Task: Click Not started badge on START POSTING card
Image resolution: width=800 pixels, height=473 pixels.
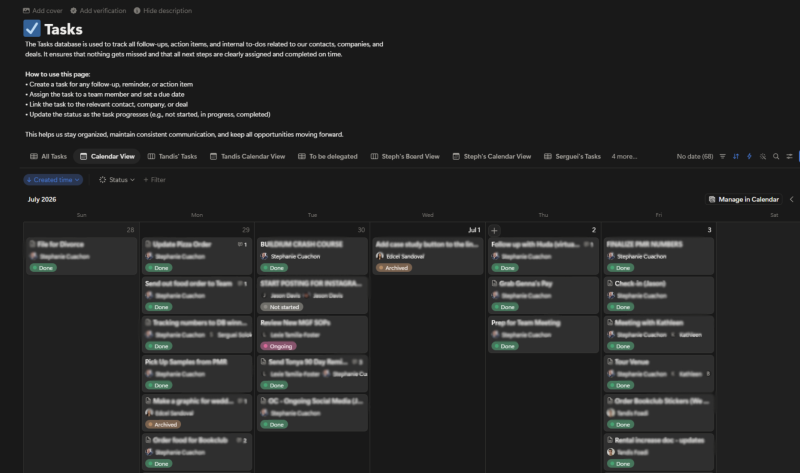Action: [281, 307]
